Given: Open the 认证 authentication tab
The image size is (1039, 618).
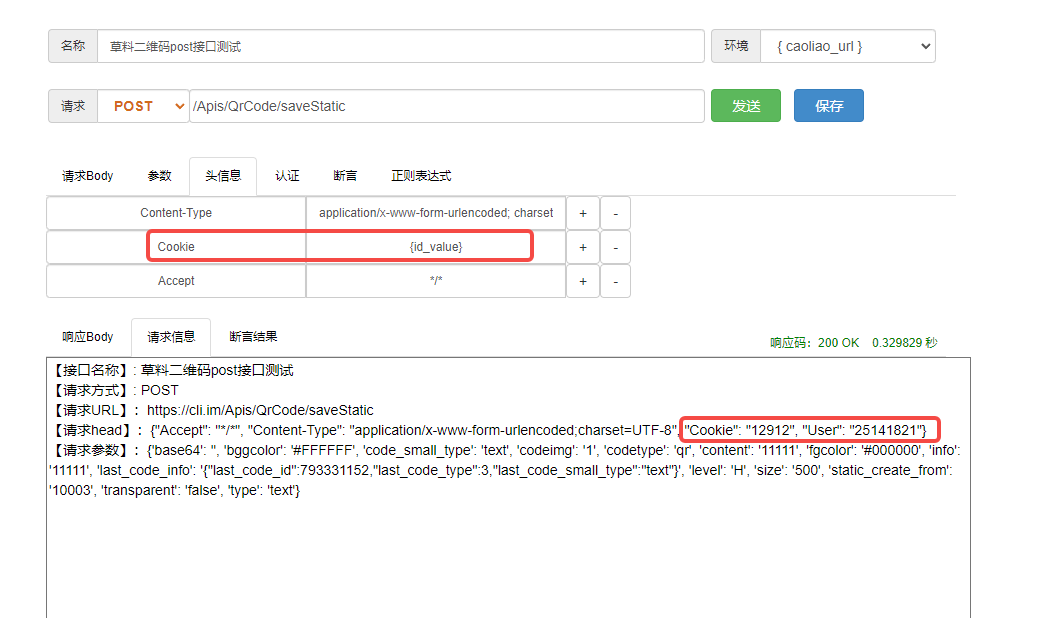Looking at the screenshot, I should point(287,176).
